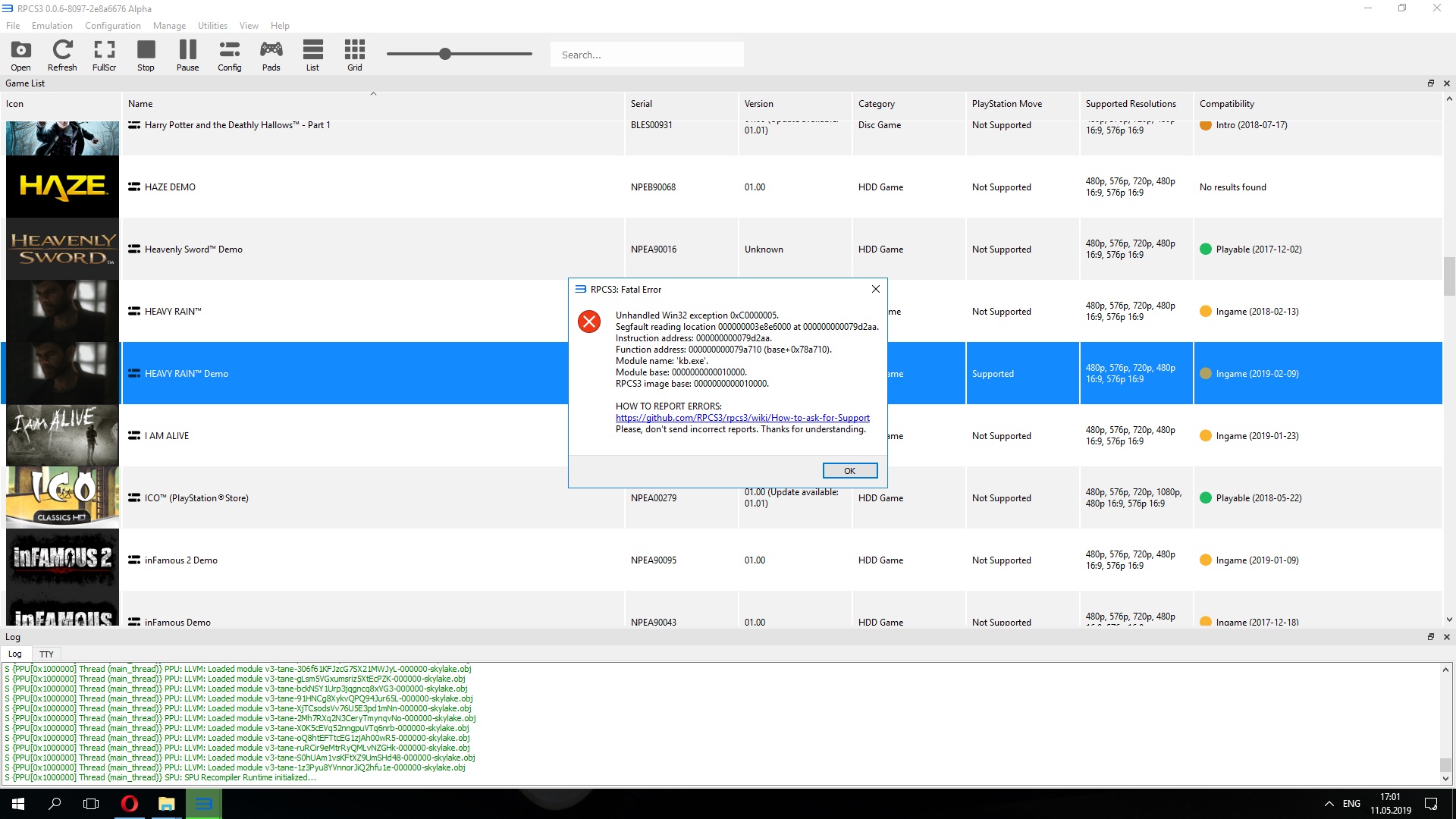1456x819 pixels.
Task: Sort by Supported Resolutions column header
Action: point(1137,104)
